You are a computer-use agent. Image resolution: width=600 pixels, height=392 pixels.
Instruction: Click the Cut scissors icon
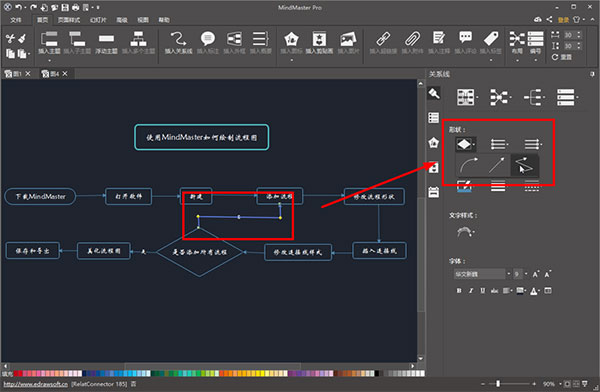click(10, 38)
